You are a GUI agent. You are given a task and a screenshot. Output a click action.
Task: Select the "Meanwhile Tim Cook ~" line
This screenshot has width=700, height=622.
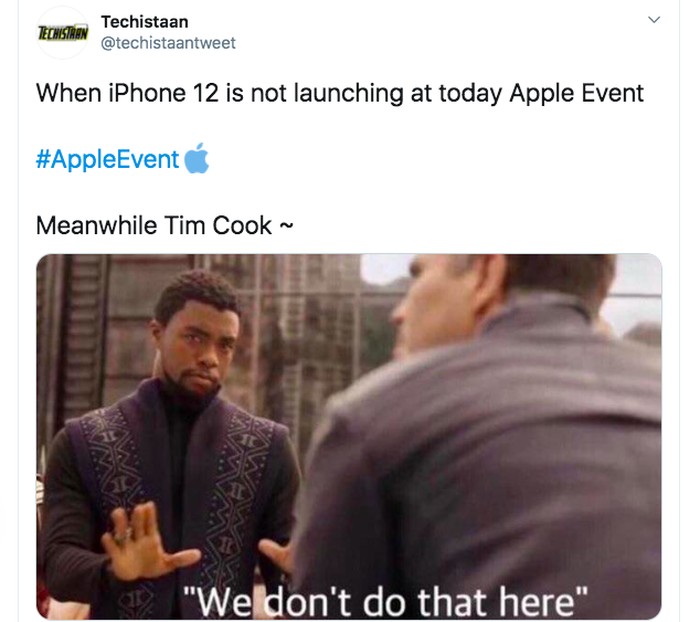164,225
